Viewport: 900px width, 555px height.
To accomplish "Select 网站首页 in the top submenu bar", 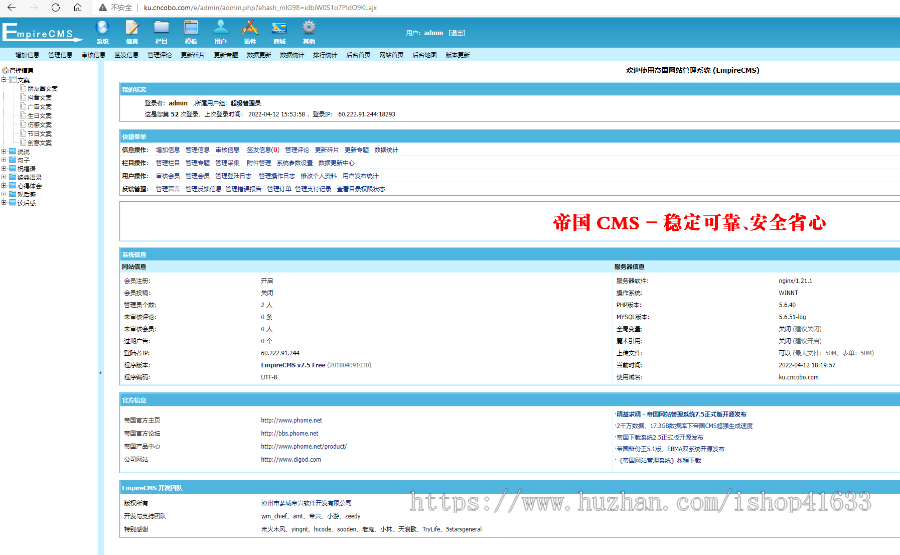I will (x=391, y=55).
